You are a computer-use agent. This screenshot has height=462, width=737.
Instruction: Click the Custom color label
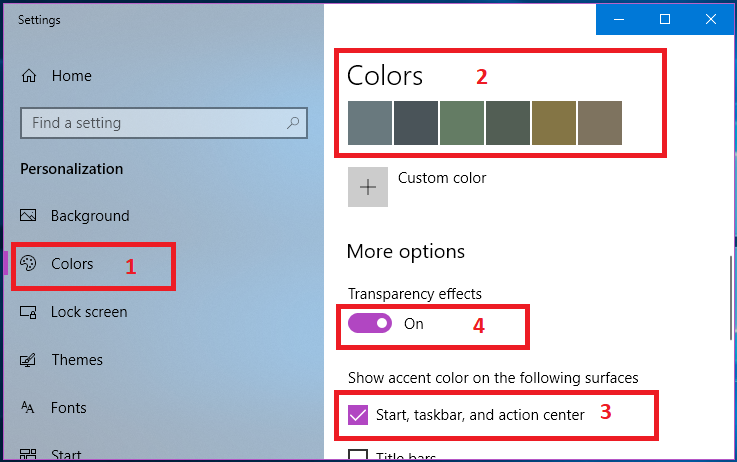pos(442,178)
